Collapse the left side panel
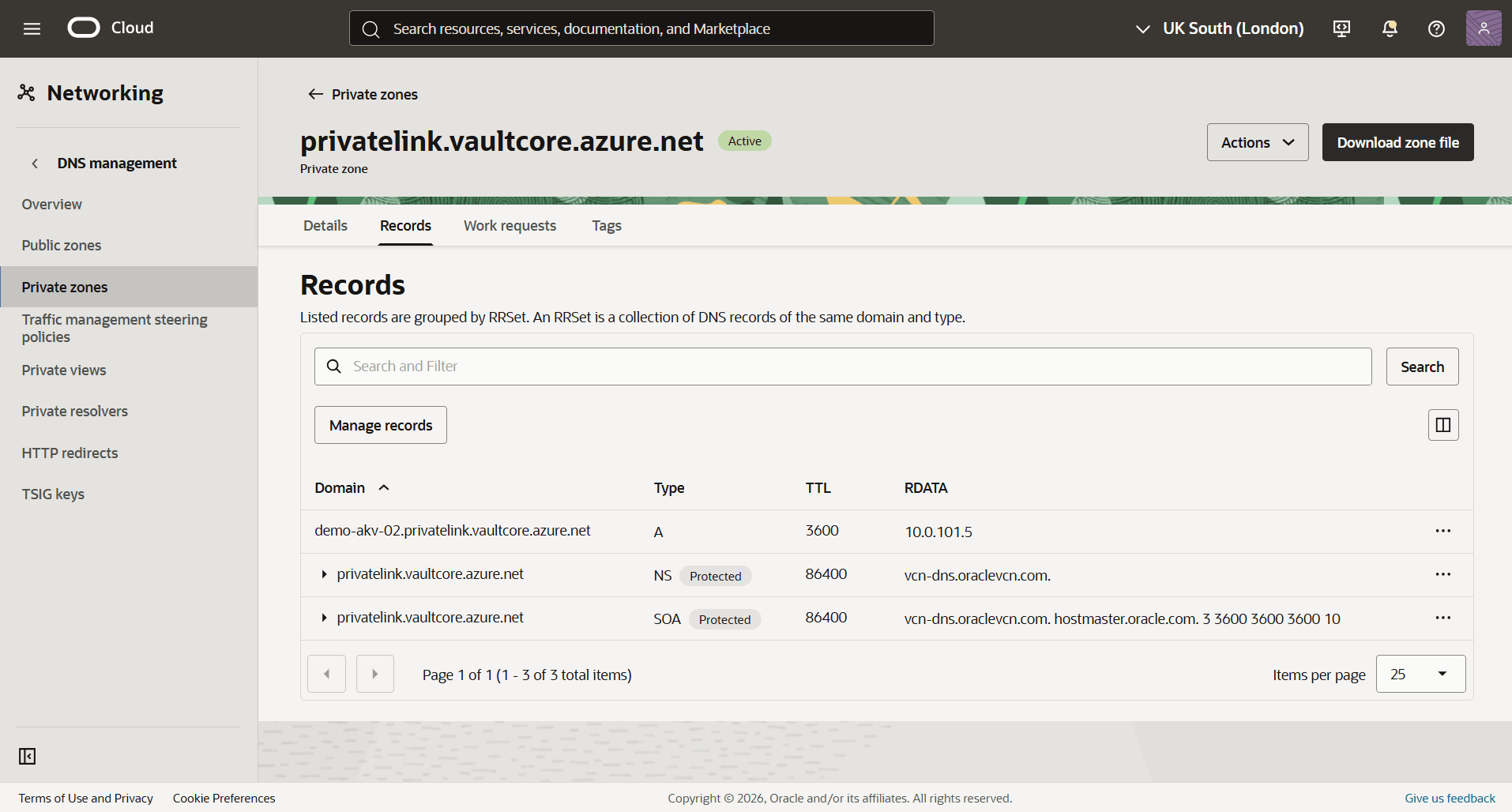The image size is (1512, 812). pos(26,756)
